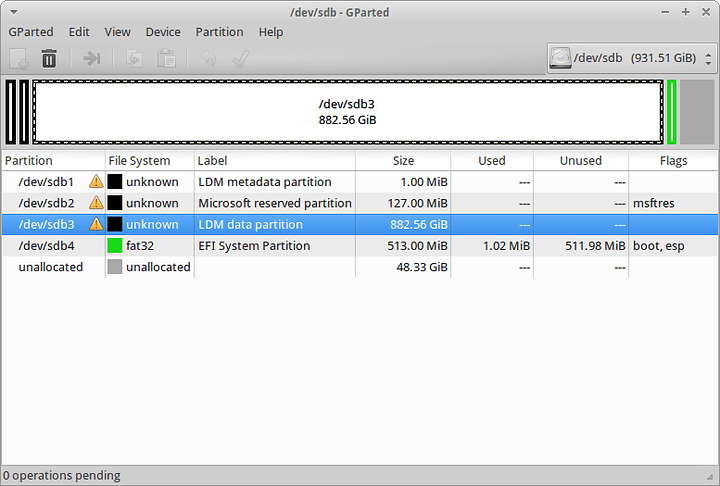Image resolution: width=720 pixels, height=486 pixels.
Task: Click the Delete partition trash icon
Action: point(49,58)
